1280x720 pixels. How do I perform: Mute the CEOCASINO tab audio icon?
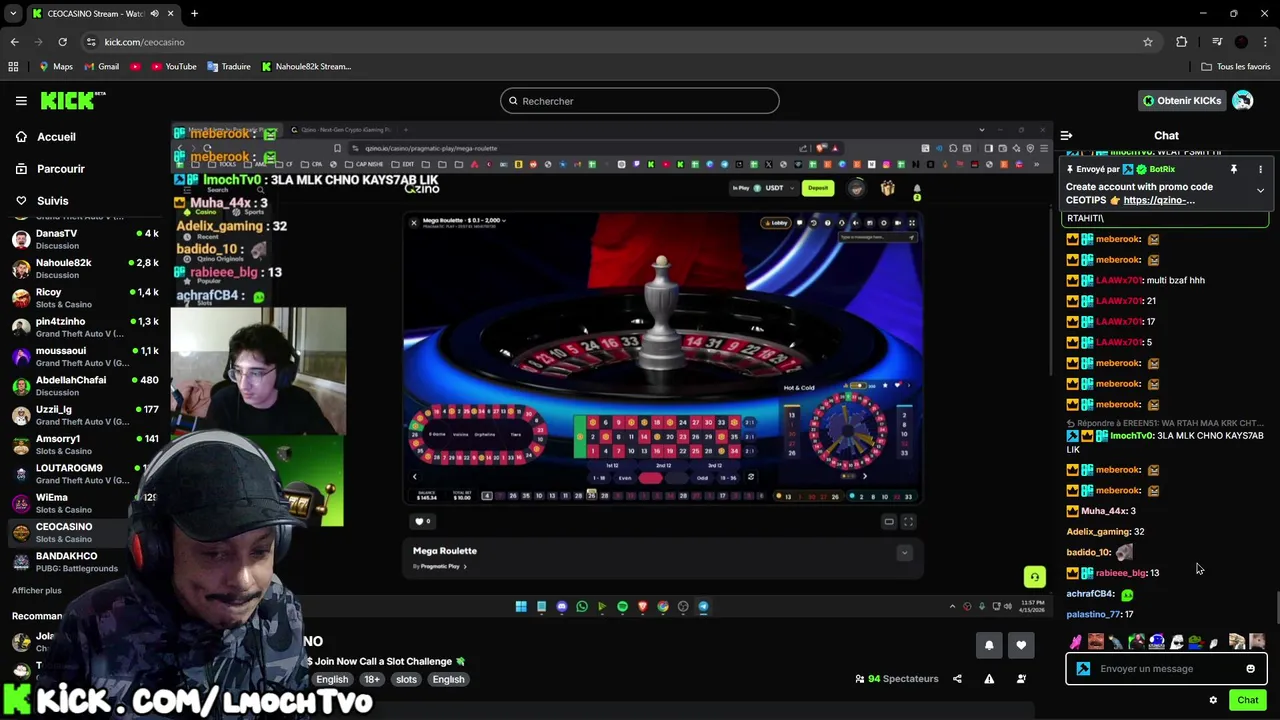[154, 14]
